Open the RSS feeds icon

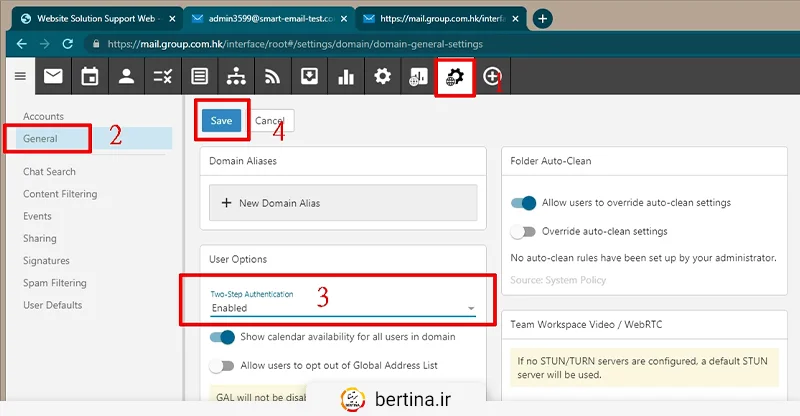coord(272,76)
